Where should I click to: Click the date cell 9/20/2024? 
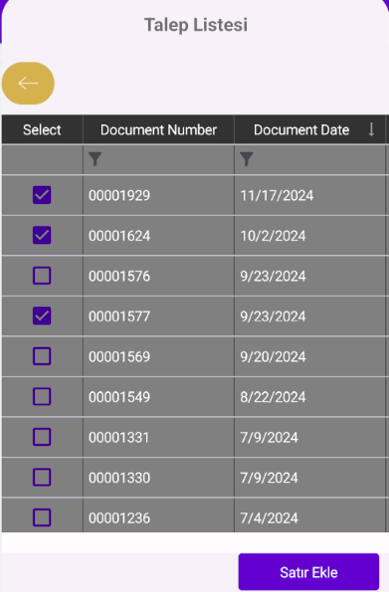310,356
